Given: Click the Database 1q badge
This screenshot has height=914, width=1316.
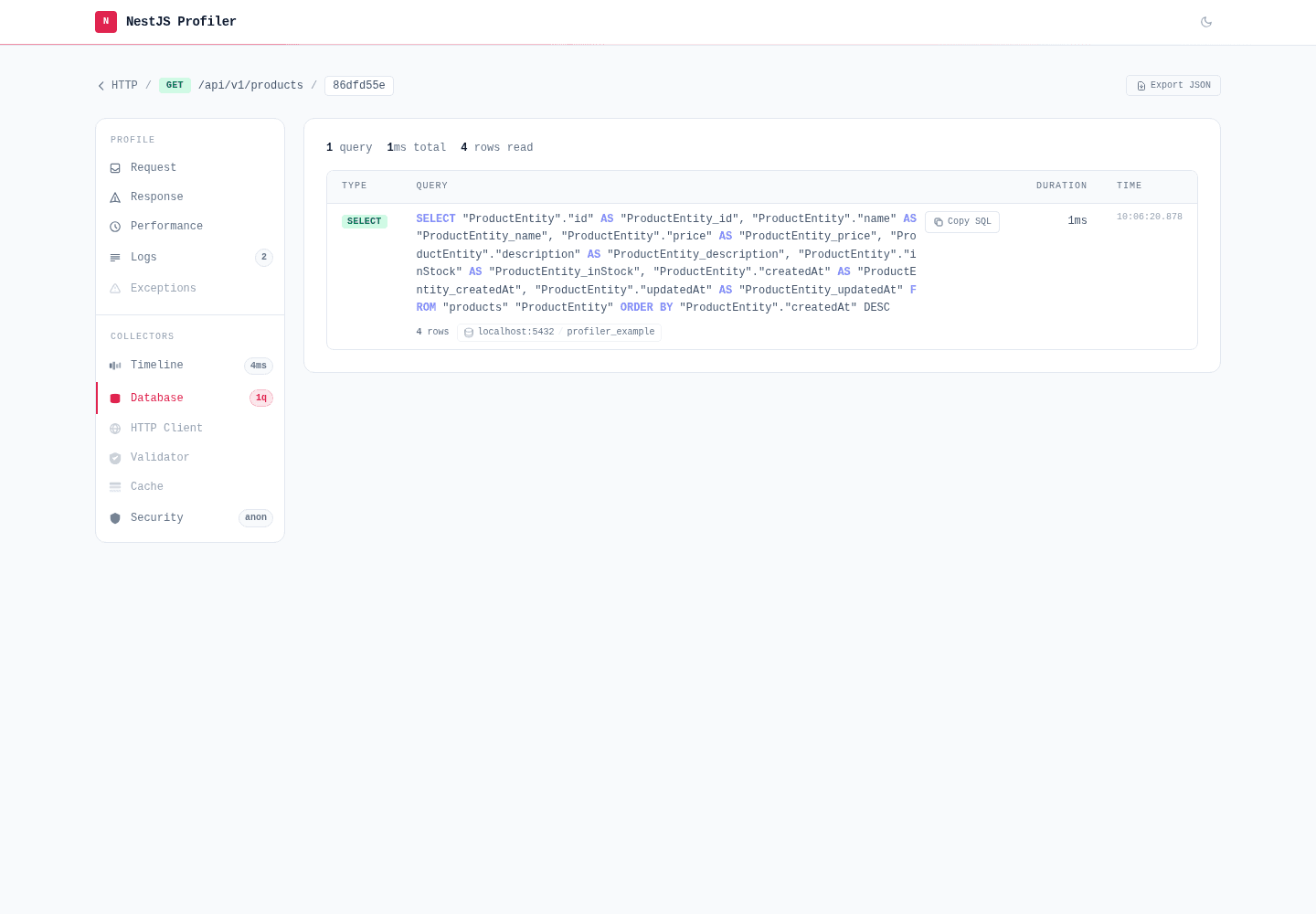Looking at the screenshot, I should point(261,399).
